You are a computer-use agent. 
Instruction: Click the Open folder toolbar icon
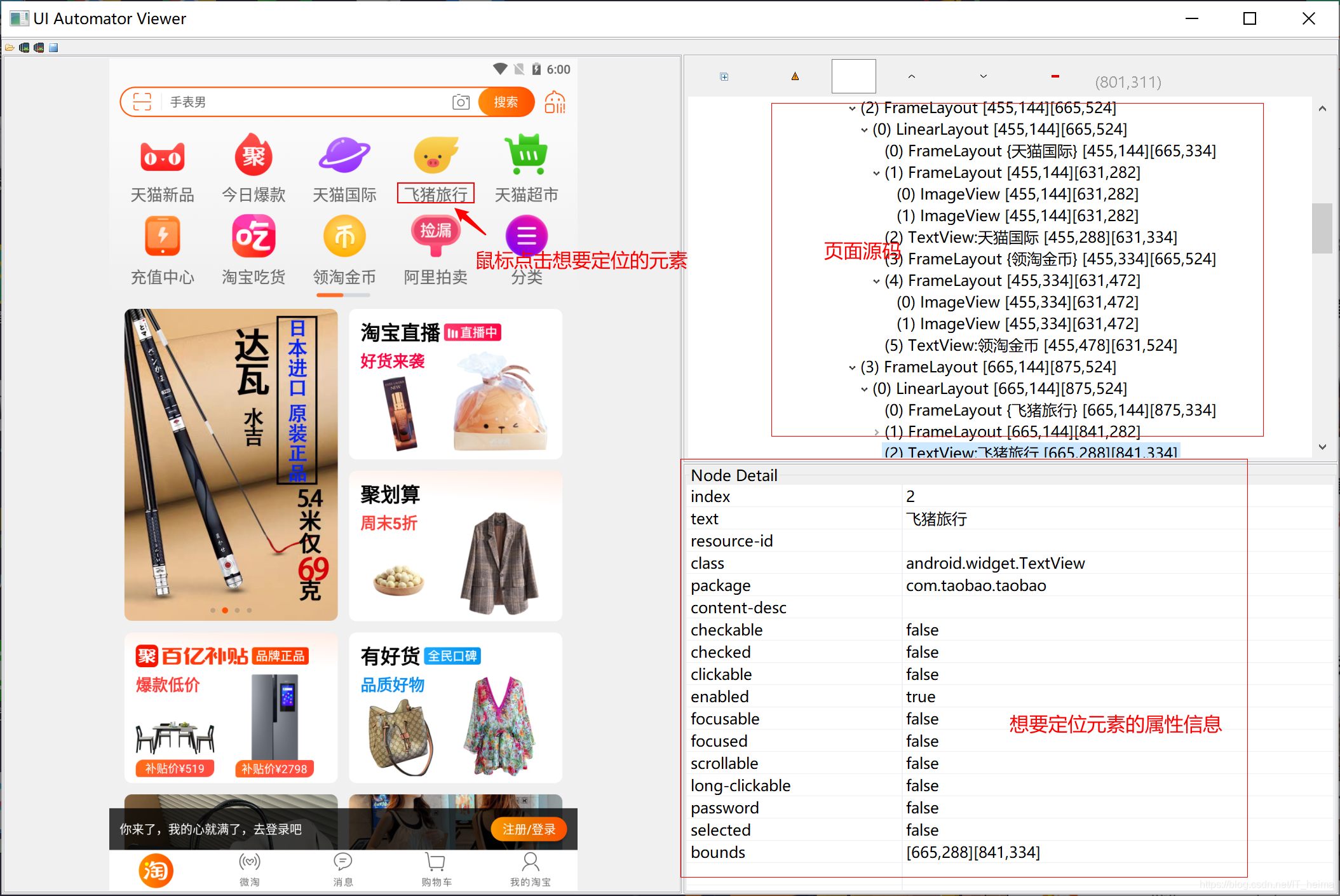tap(10, 48)
